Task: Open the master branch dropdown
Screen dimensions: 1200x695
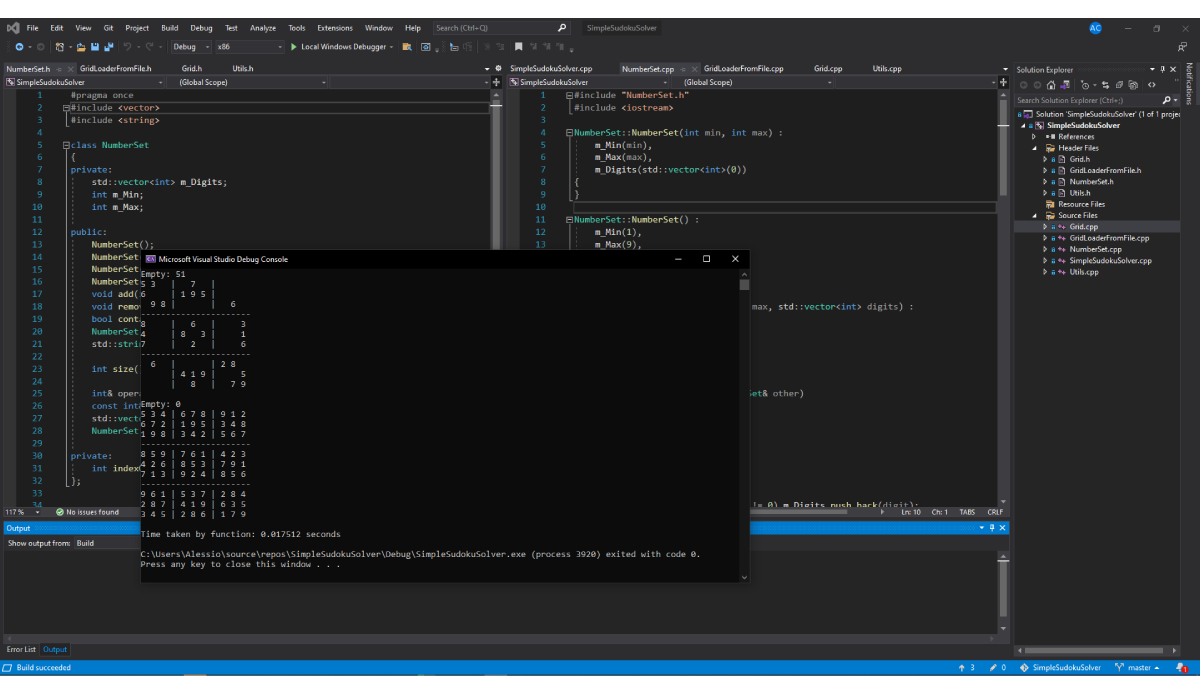Action: pos(1136,668)
